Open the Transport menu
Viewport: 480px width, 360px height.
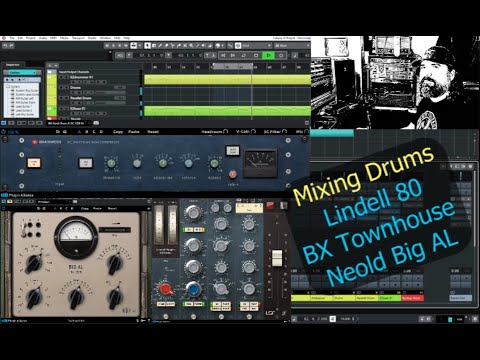pos(78,38)
